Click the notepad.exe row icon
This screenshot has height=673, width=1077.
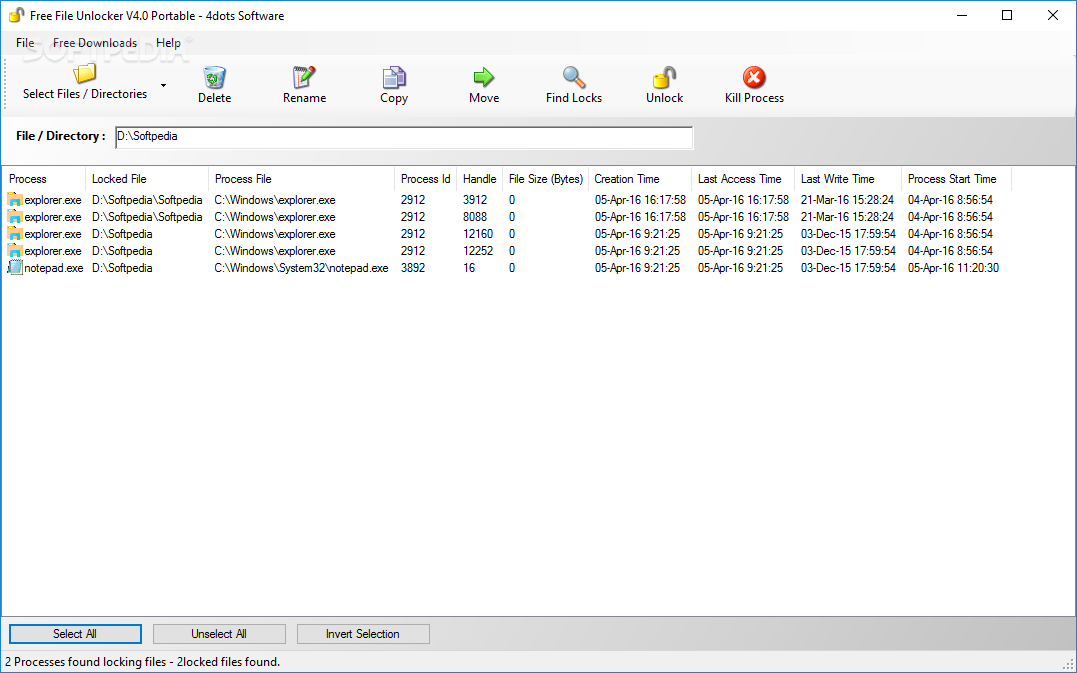[x=15, y=268]
